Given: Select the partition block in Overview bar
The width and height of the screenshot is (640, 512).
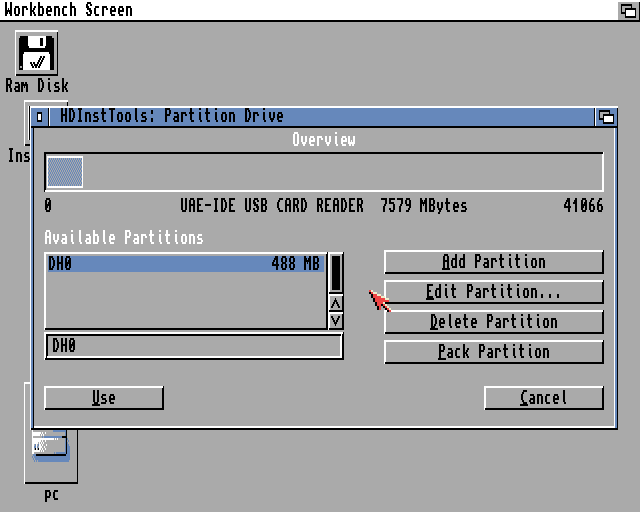Looking at the screenshot, I should coord(65,172).
